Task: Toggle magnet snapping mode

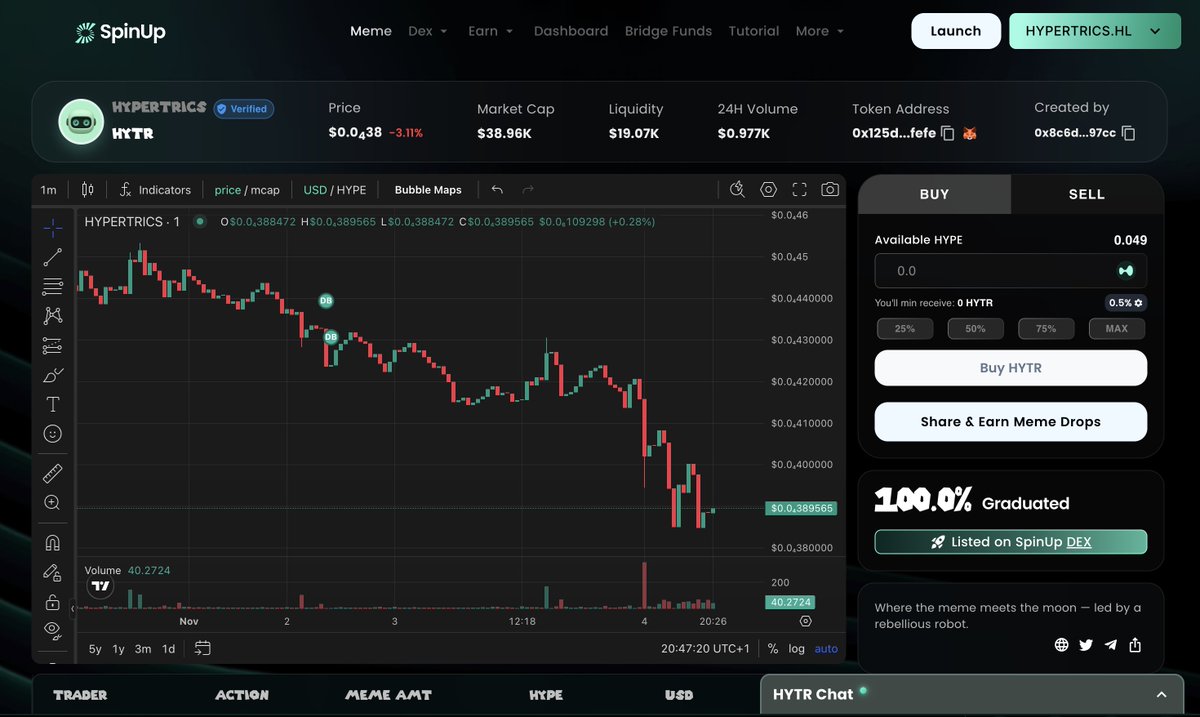Action: 53,543
